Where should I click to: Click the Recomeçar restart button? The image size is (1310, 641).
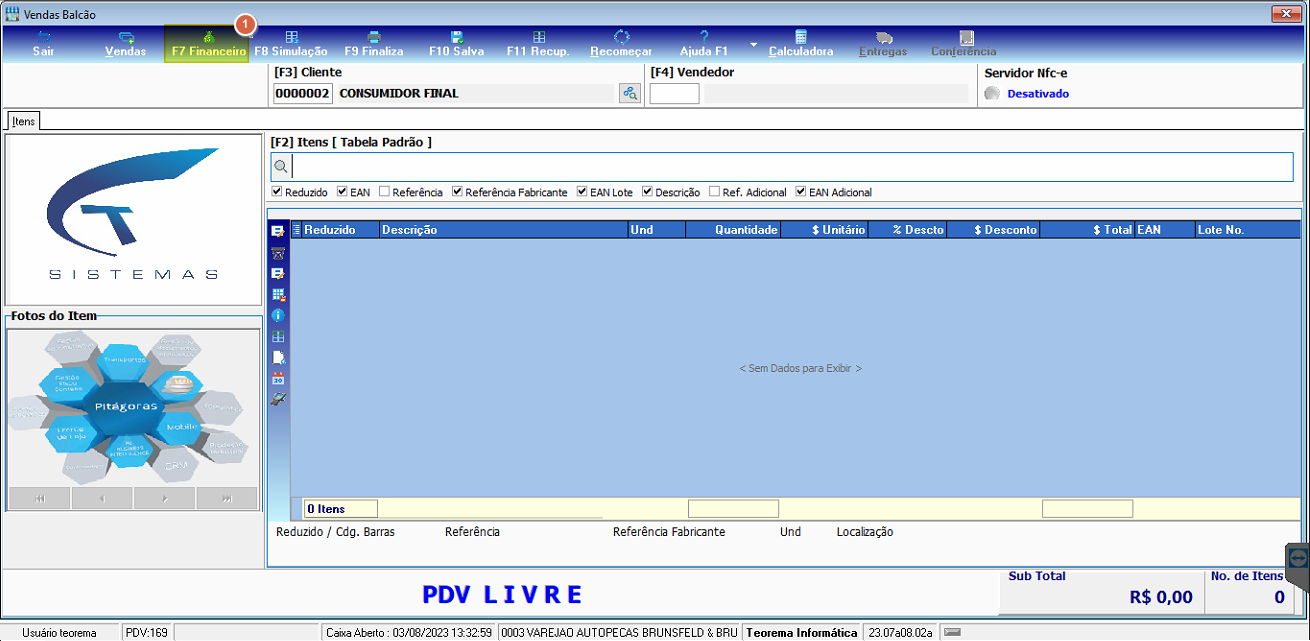pyautogui.click(x=621, y=44)
